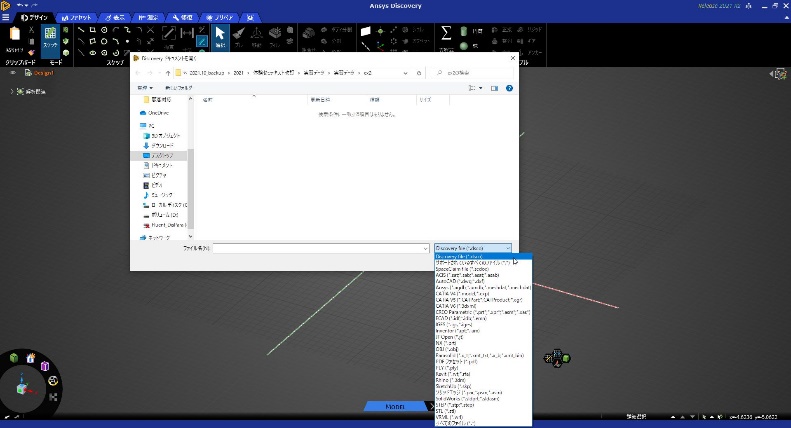The width and height of the screenshot is (791, 428).
Task: Click the plane creation icon in ribbon
Action: click(x=366, y=31)
